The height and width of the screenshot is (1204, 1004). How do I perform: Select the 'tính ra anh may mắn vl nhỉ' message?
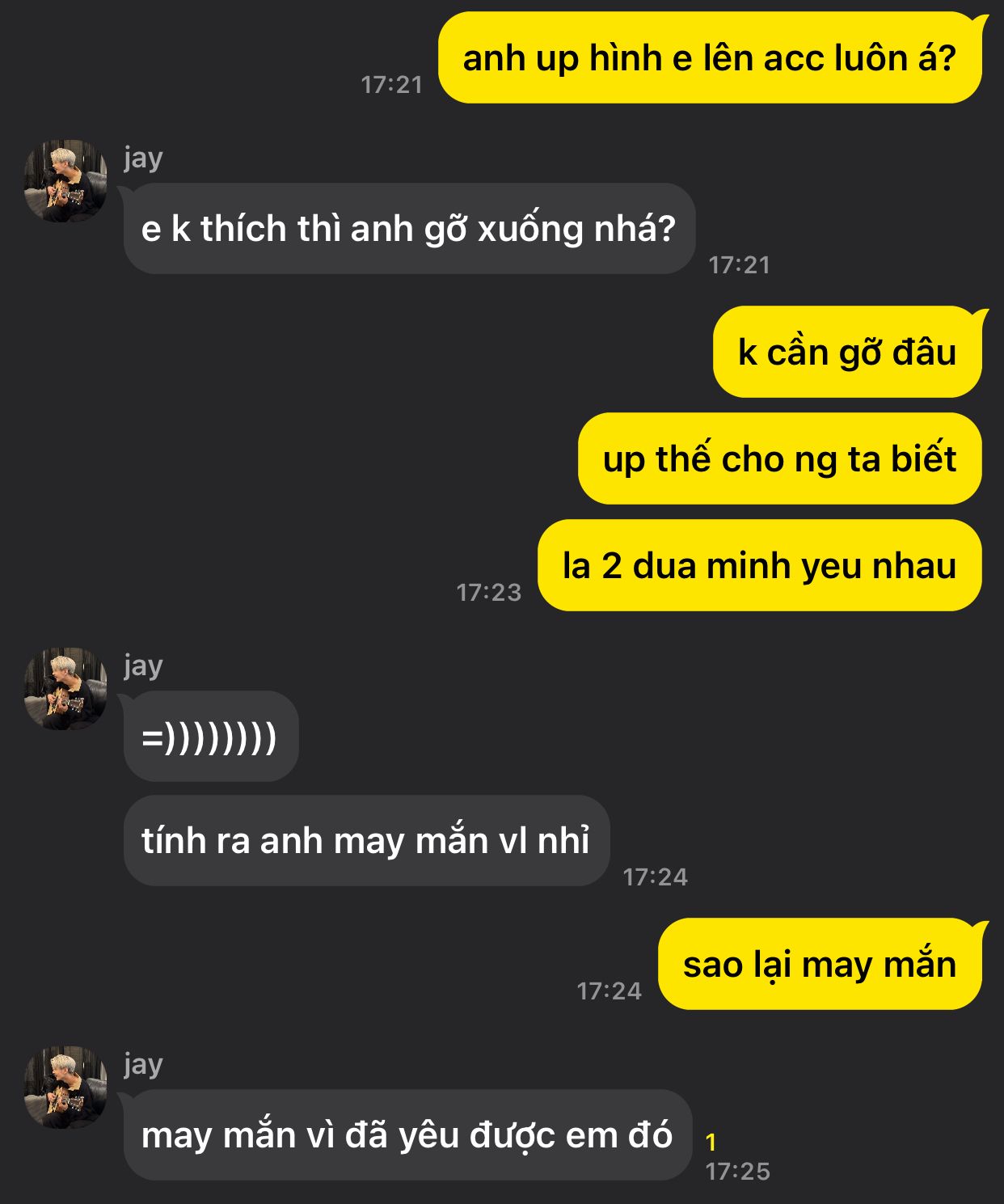pyautogui.click(x=366, y=841)
